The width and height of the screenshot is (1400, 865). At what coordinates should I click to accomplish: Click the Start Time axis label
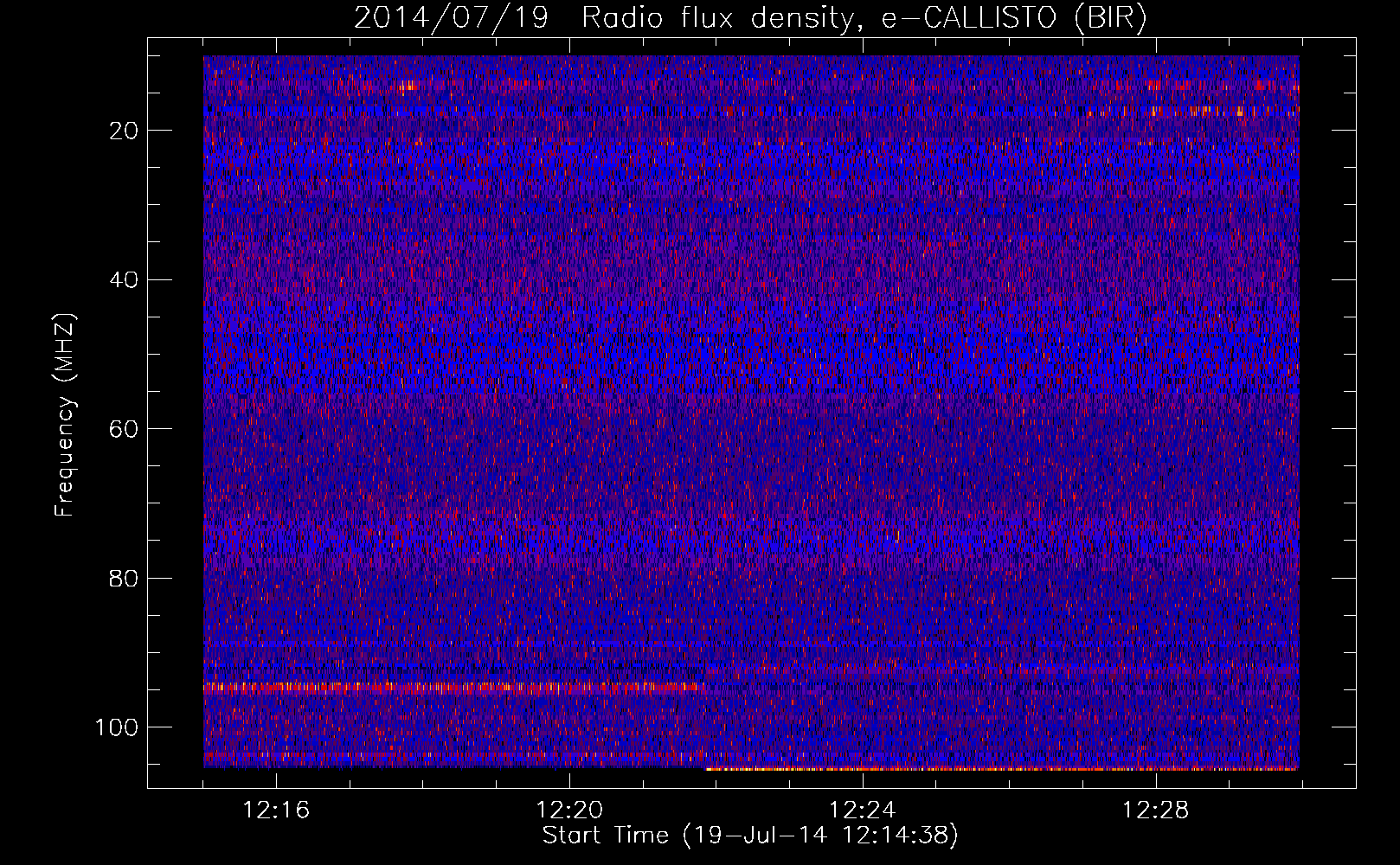tap(750, 836)
